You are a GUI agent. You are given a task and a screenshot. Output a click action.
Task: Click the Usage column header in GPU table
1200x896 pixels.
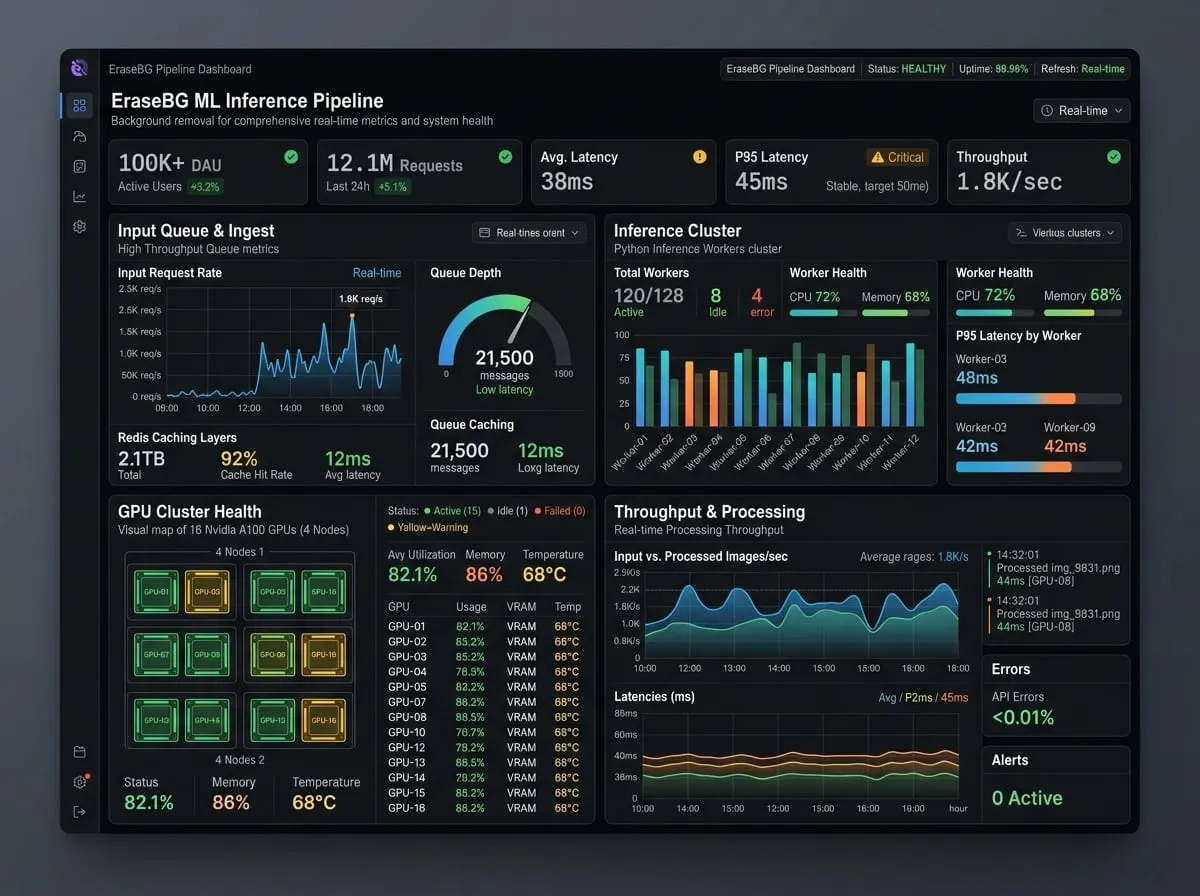pyautogui.click(x=471, y=607)
